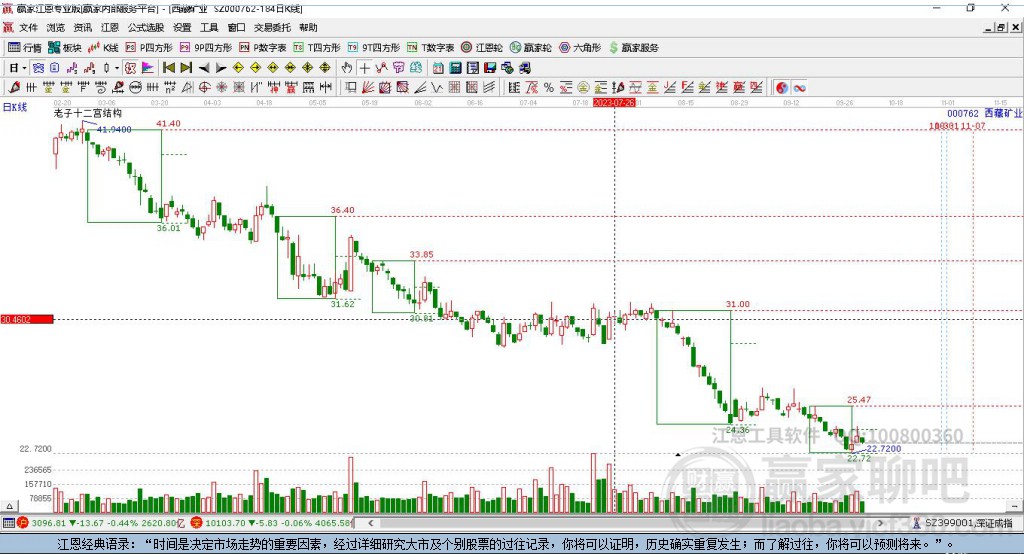Open the 六角形 hexagon tool

(580, 48)
